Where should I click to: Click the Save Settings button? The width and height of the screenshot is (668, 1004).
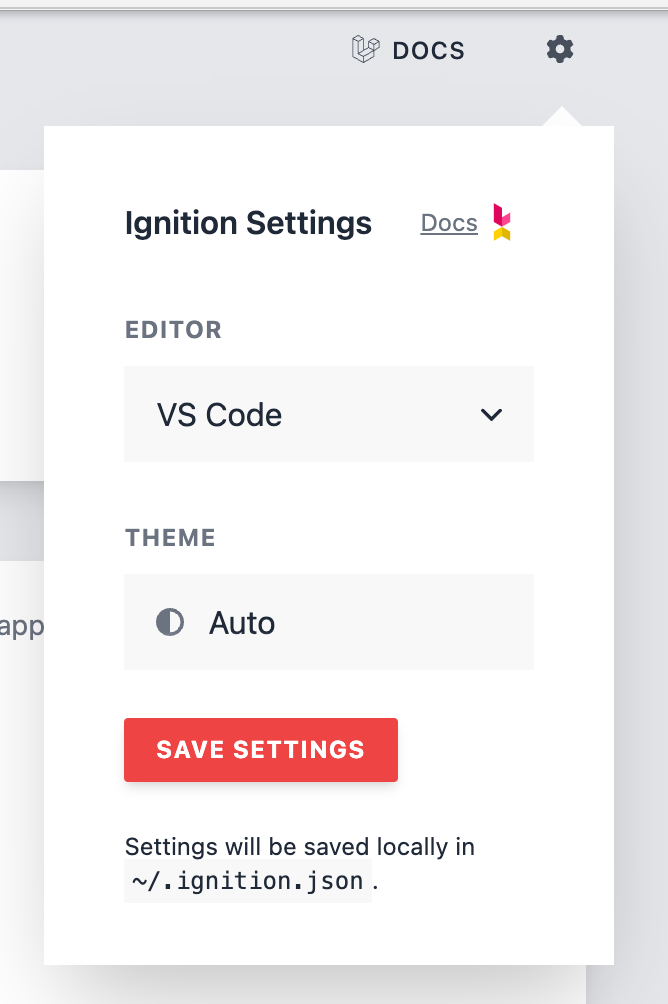coord(261,750)
